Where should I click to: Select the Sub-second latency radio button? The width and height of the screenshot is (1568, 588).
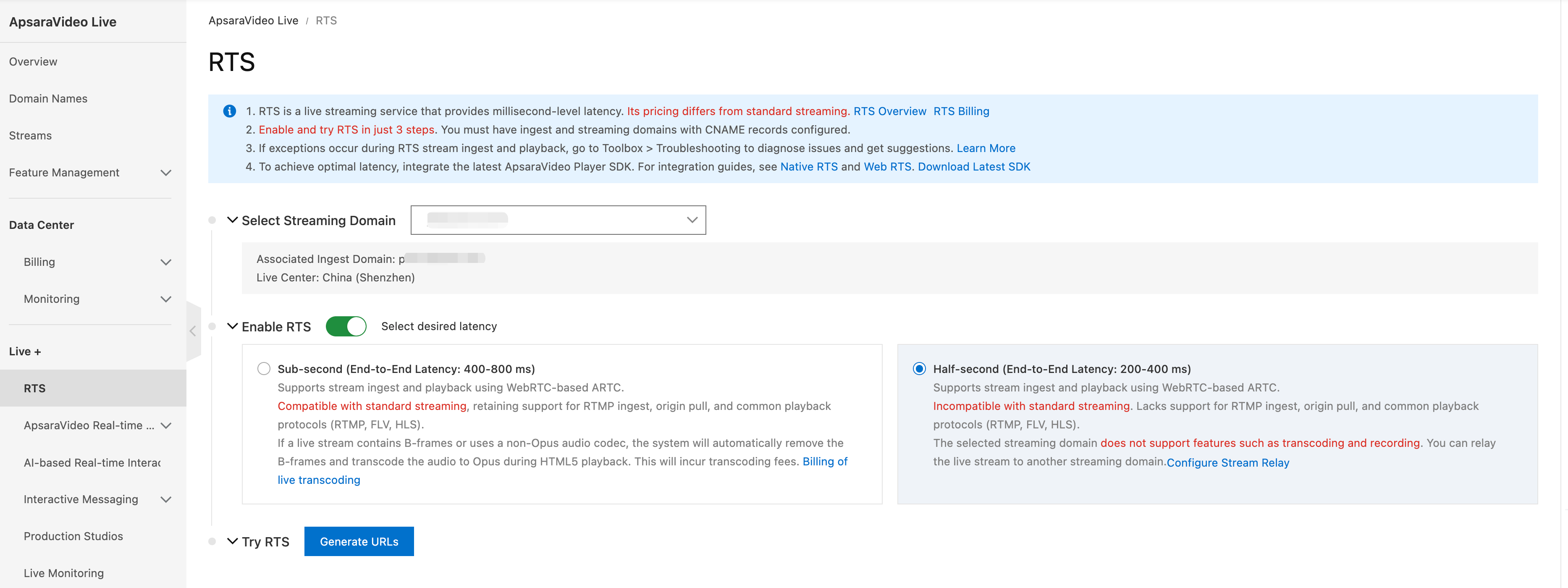[264, 369]
